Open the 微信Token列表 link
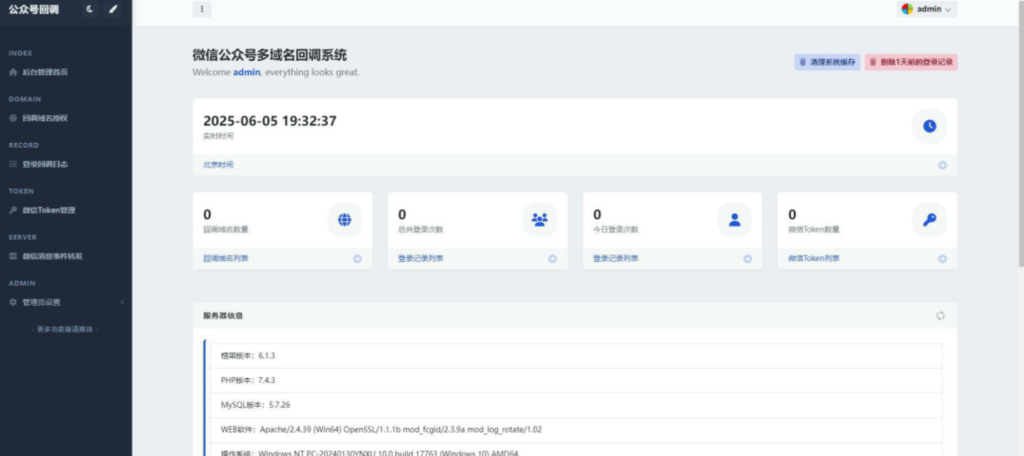This screenshot has width=1024, height=456. (814, 259)
